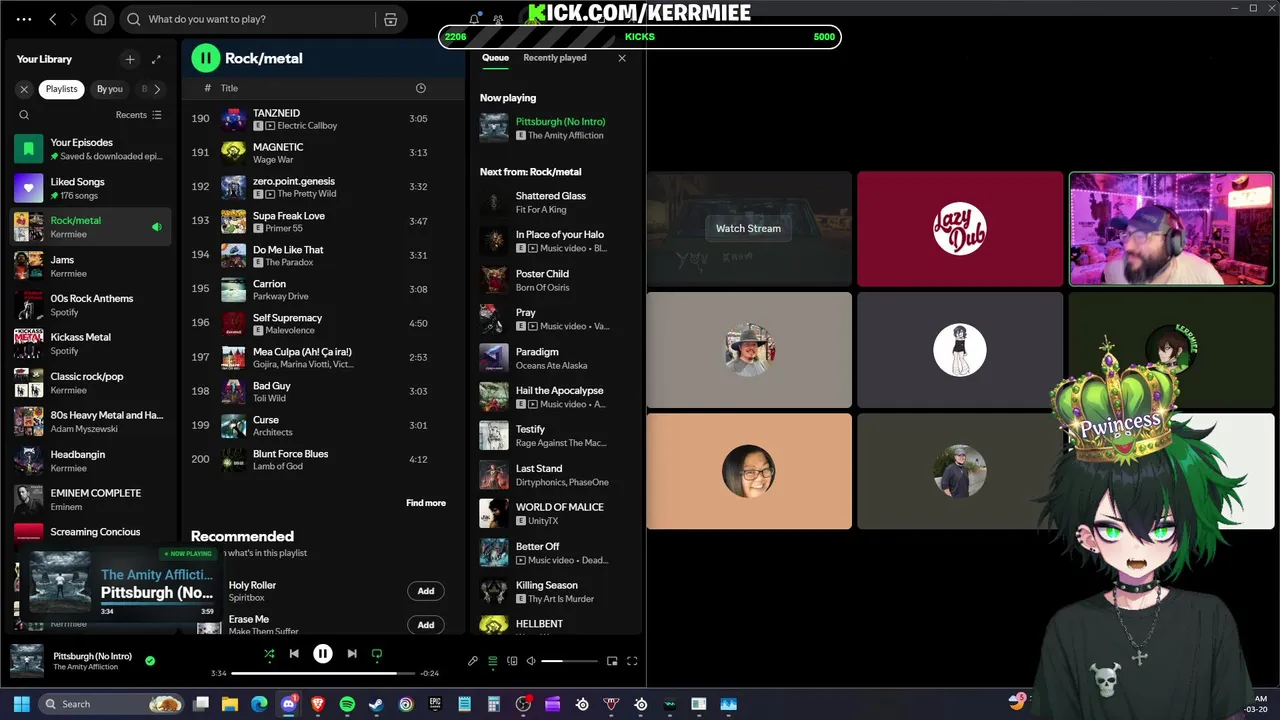The image size is (1280, 720).
Task: Select the By you filter chip
Action: [109, 89]
